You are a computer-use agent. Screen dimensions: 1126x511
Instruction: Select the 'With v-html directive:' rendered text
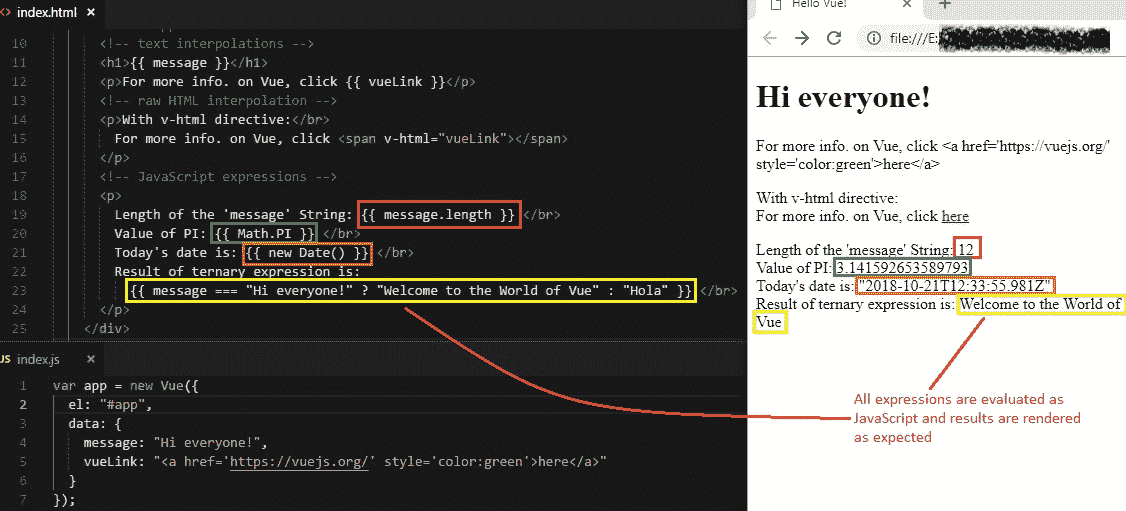pos(827,198)
